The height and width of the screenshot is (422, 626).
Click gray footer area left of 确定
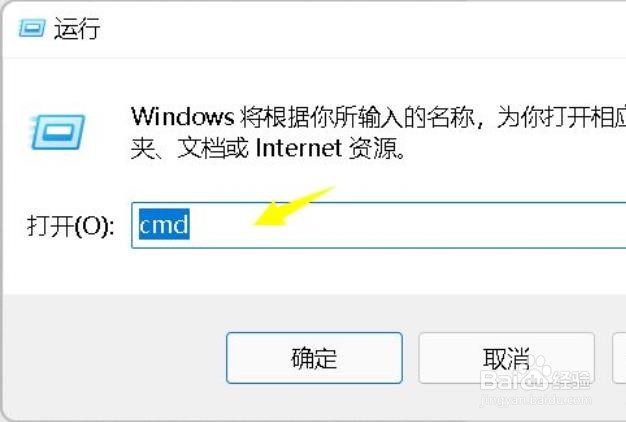pos(114,358)
